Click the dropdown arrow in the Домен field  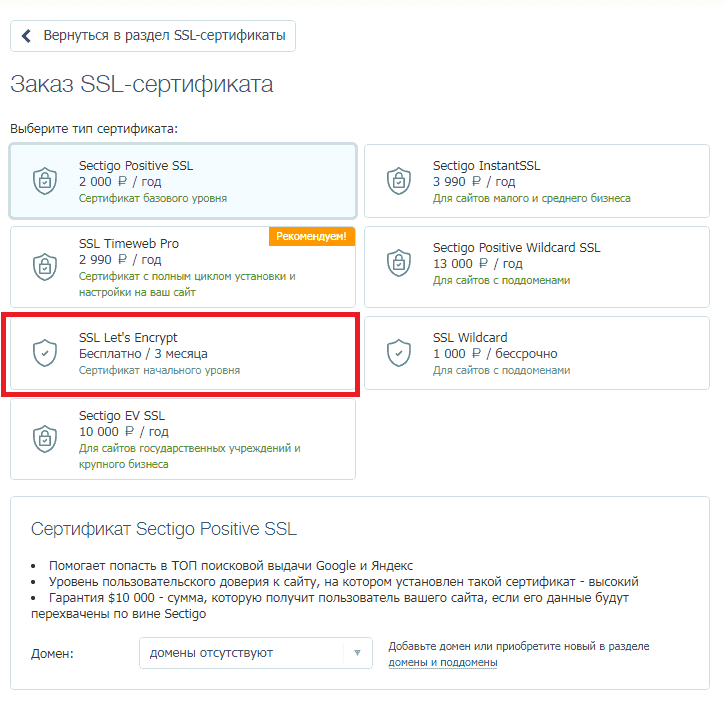click(357, 653)
